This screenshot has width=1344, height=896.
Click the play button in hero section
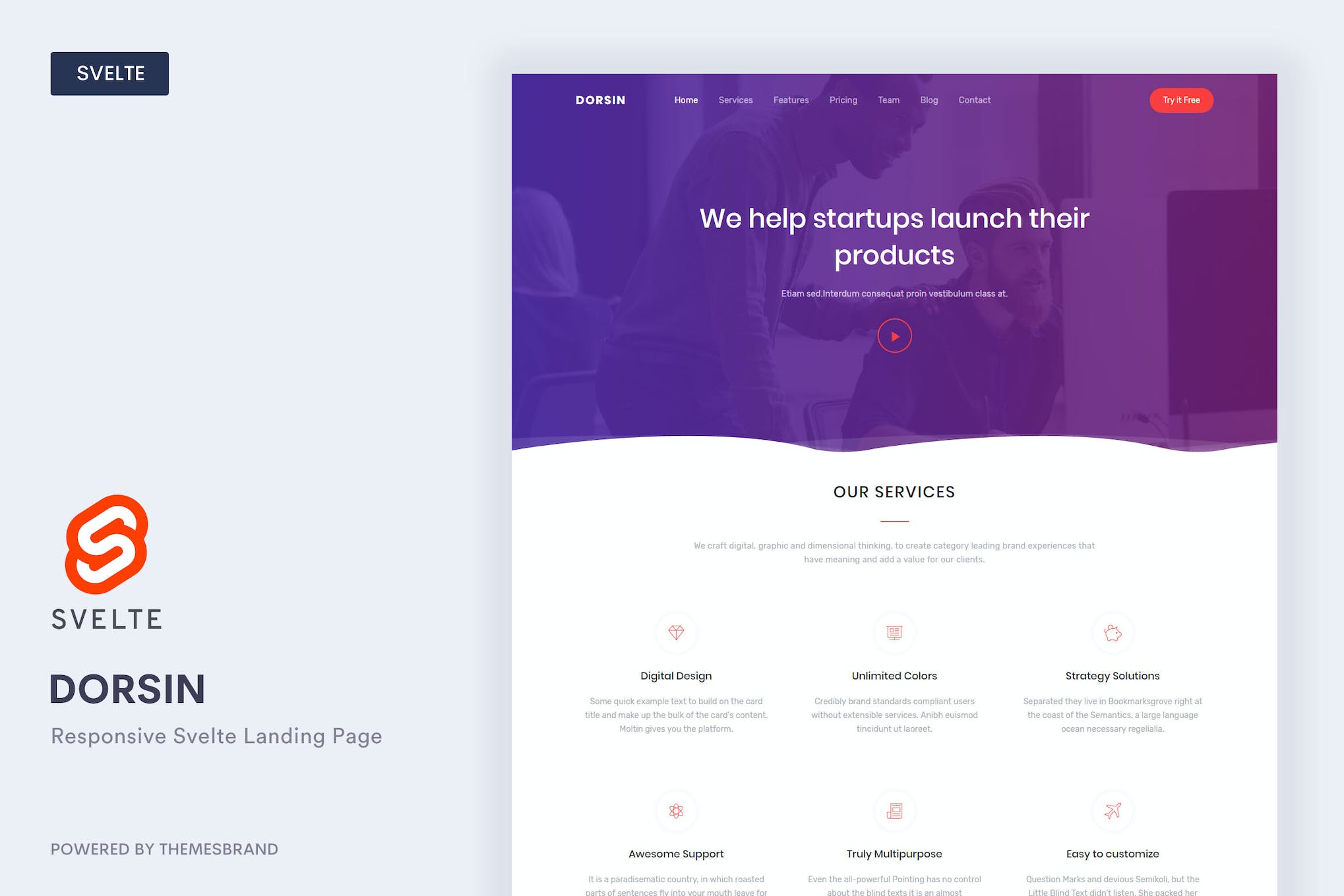point(894,336)
